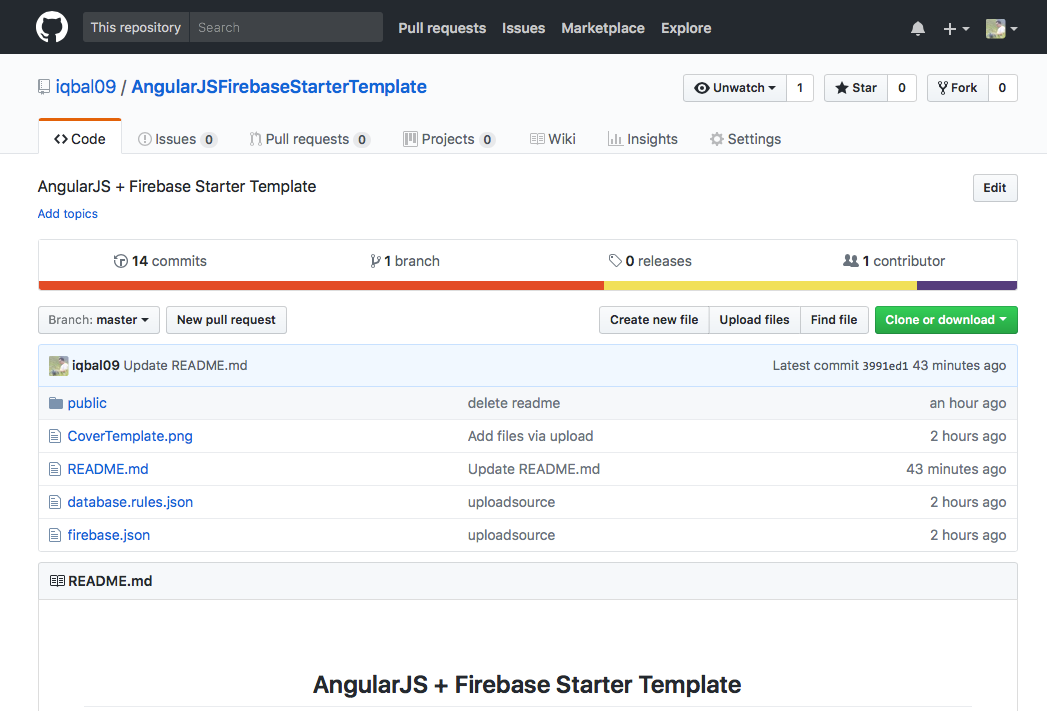Toggle Unwatch dropdown for this repository
This screenshot has height=711, width=1047.
(735, 87)
